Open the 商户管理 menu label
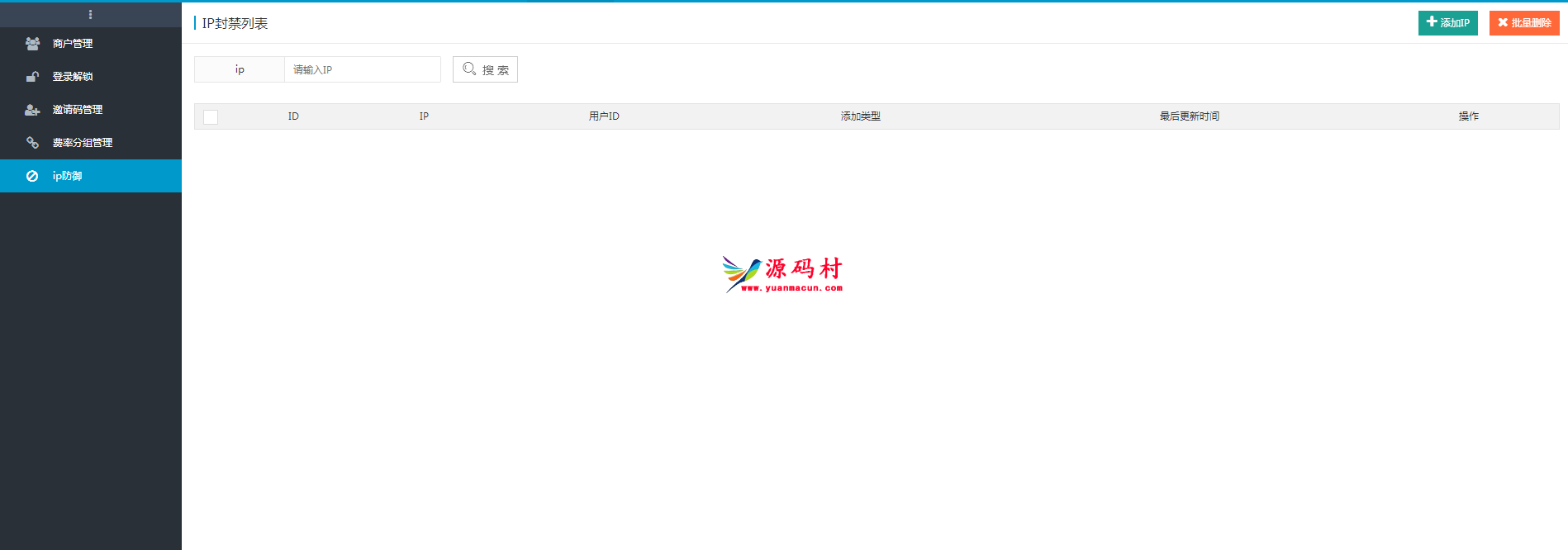 point(73,44)
